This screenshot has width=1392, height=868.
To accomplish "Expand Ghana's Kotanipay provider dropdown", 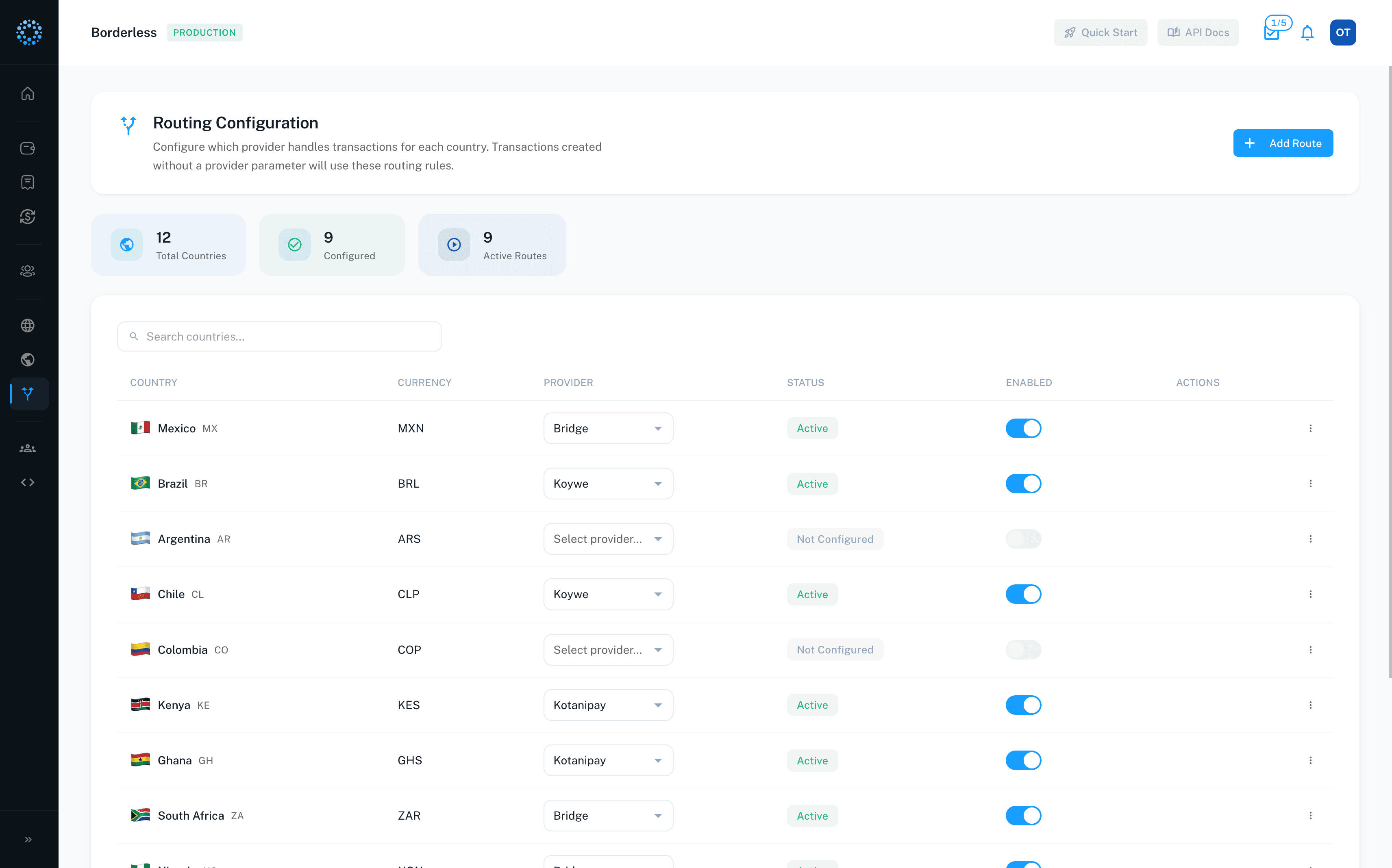I will (x=607, y=760).
